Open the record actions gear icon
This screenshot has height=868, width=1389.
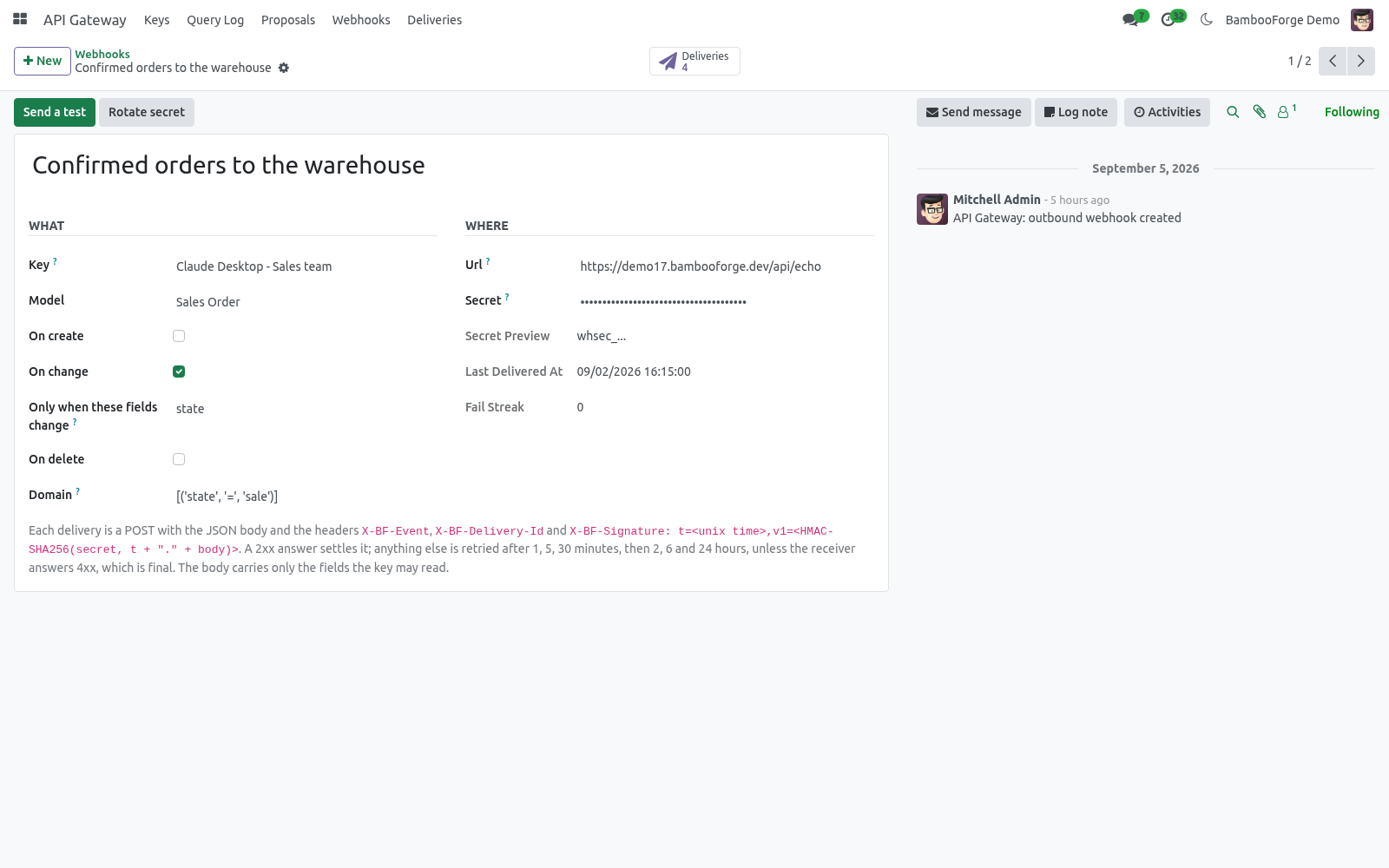pyautogui.click(x=284, y=68)
